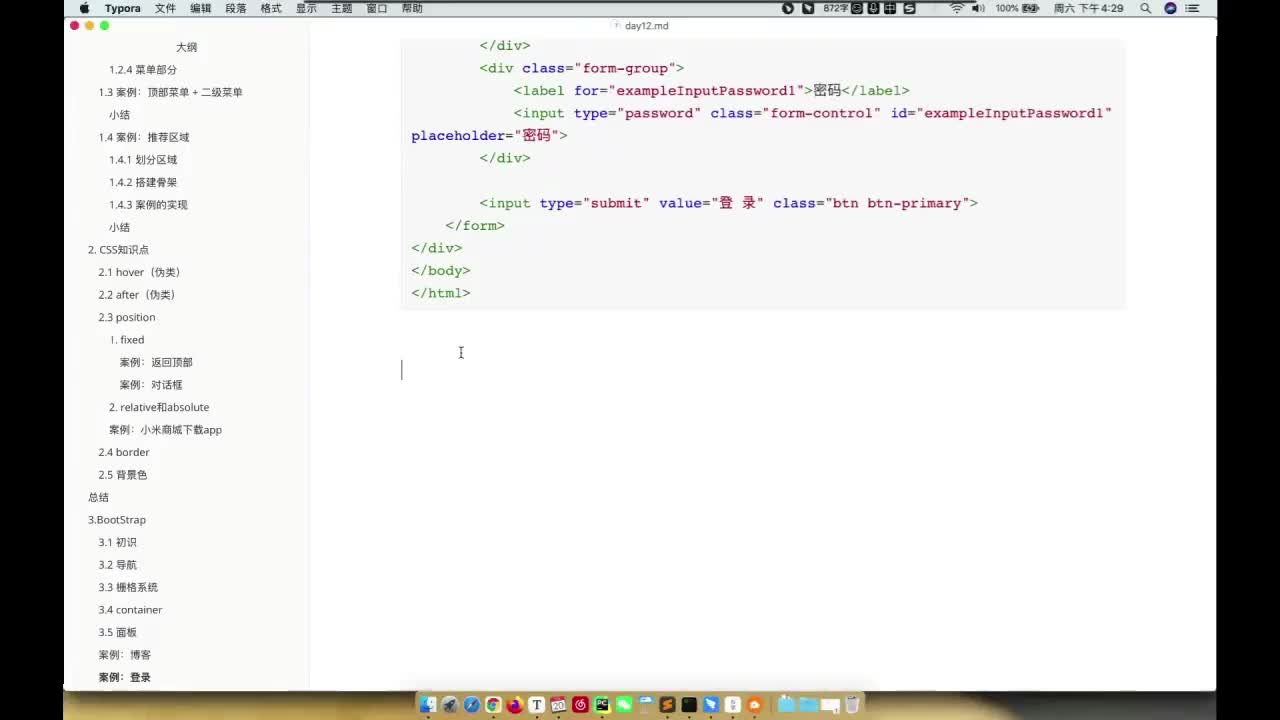The height and width of the screenshot is (720, 1280).
Task: Open Launchpad rocket icon in dock
Action: (x=449, y=705)
